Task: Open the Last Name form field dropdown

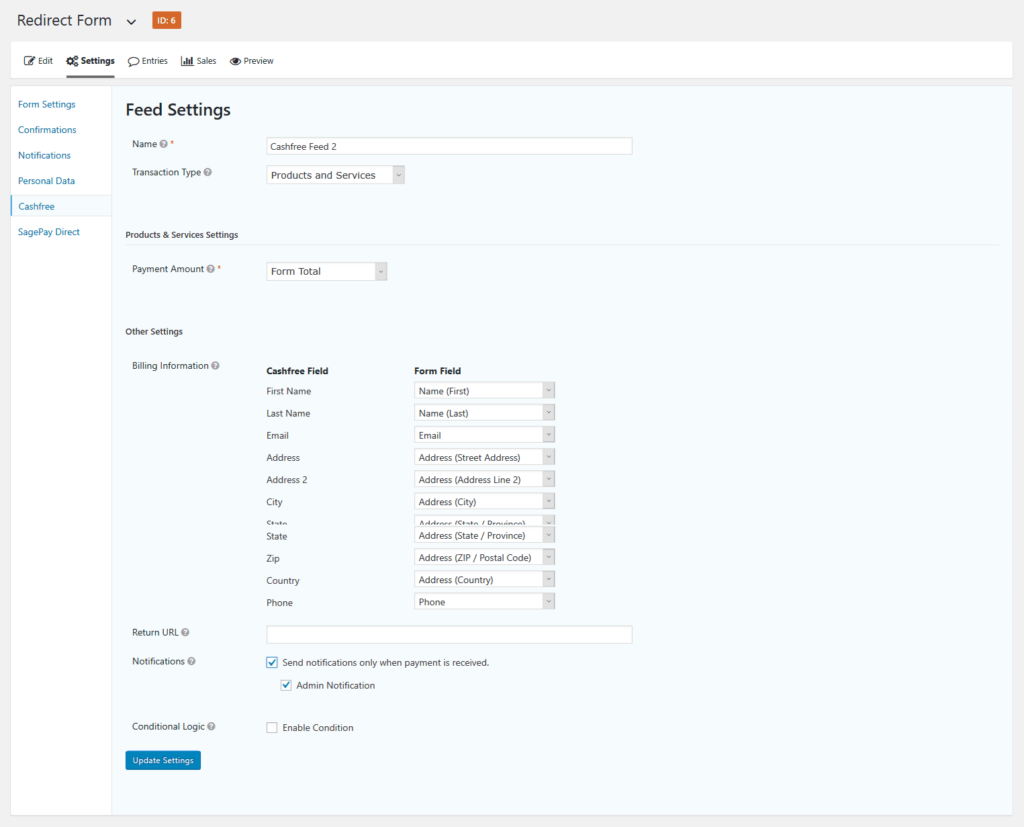Action: [x=484, y=413]
